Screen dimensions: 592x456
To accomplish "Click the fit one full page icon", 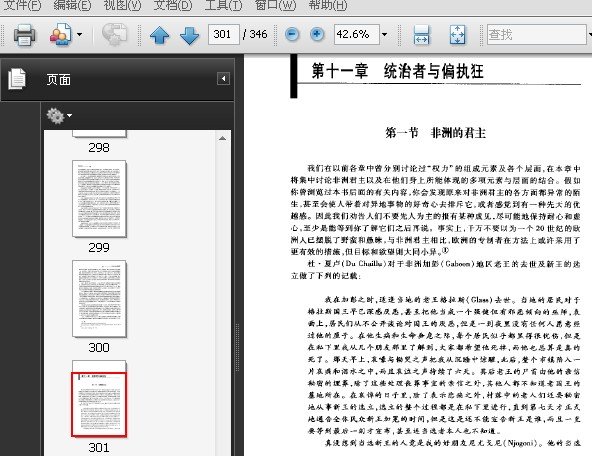I will 458,35.
